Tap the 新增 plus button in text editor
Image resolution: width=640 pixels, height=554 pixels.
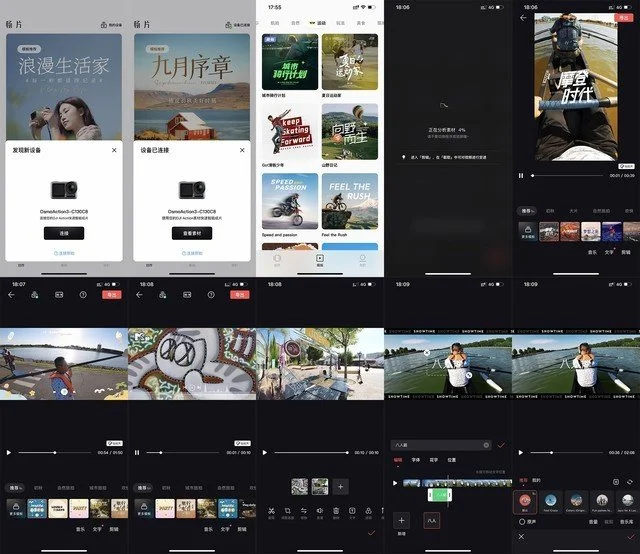[402, 521]
